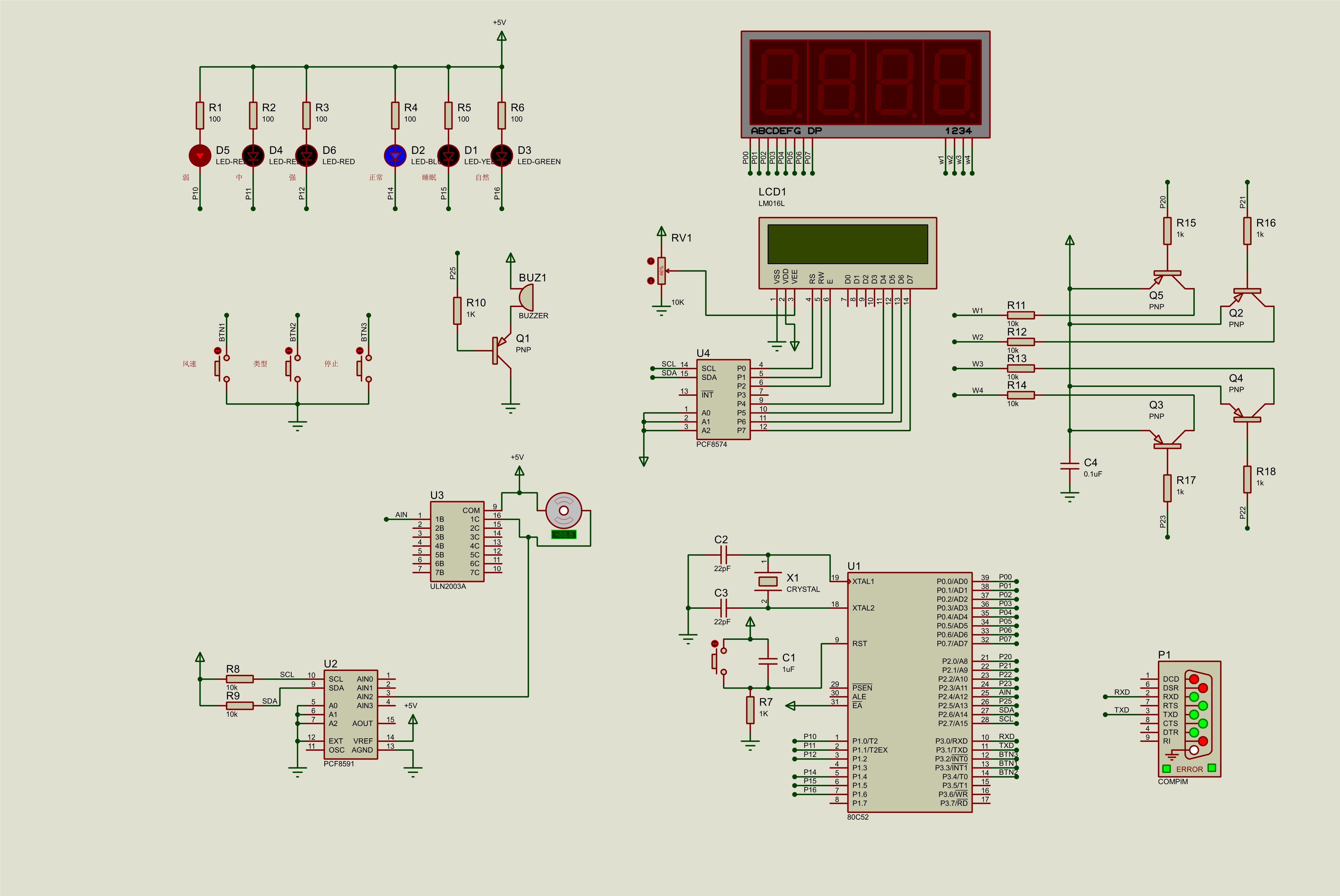Image resolution: width=1340 pixels, height=896 pixels.
Task: Click the ERROR indicator on COMPIM
Action: click(1189, 769)
